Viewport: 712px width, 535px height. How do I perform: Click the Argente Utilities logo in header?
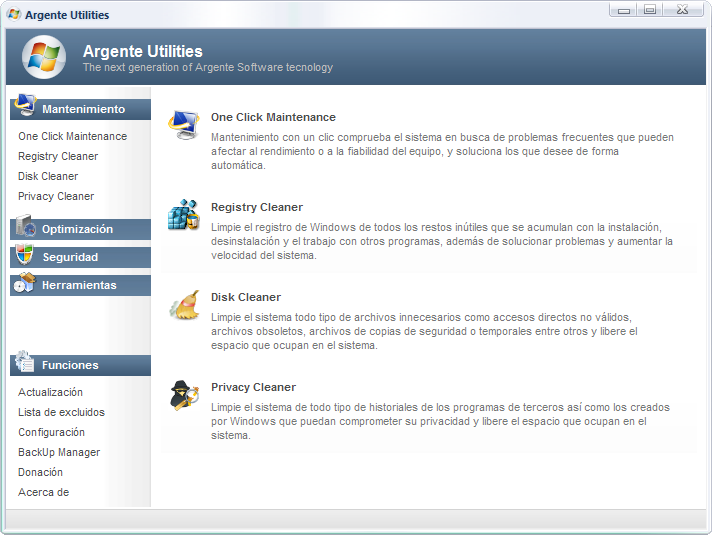coord(43,58)
